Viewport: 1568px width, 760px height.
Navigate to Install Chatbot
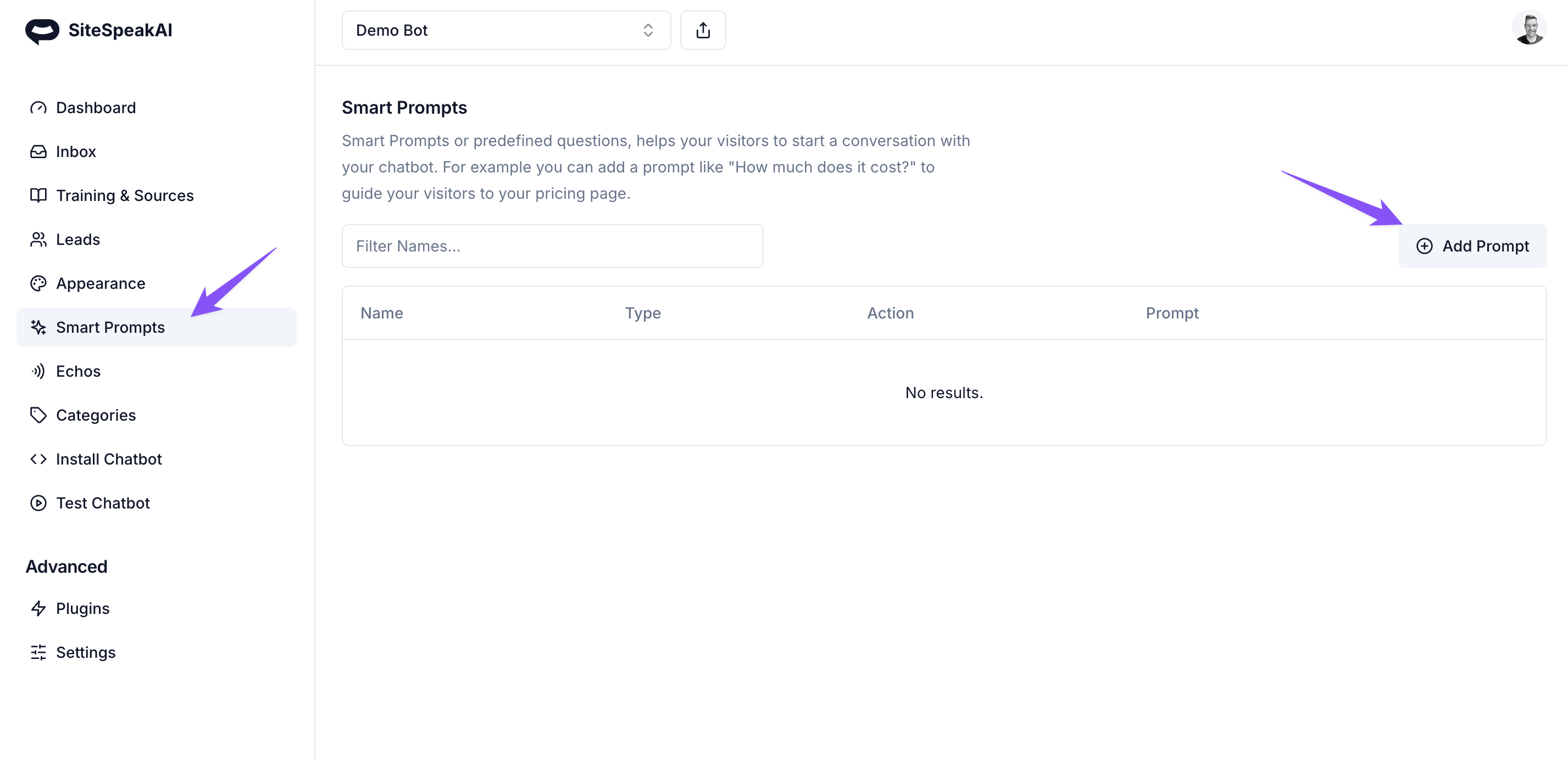(109, 460)
